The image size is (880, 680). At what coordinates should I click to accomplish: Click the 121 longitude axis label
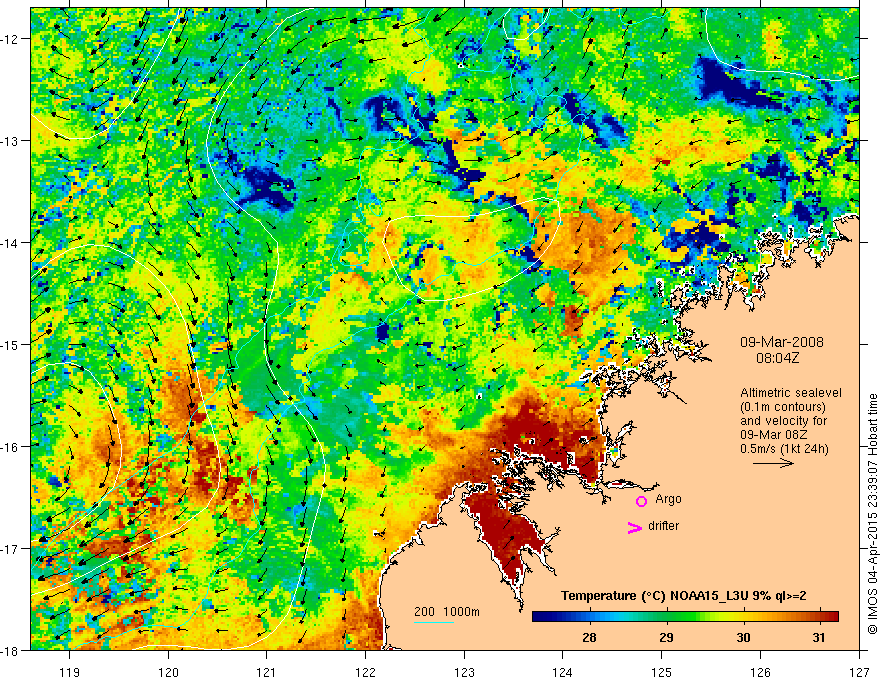coord(267,673)
